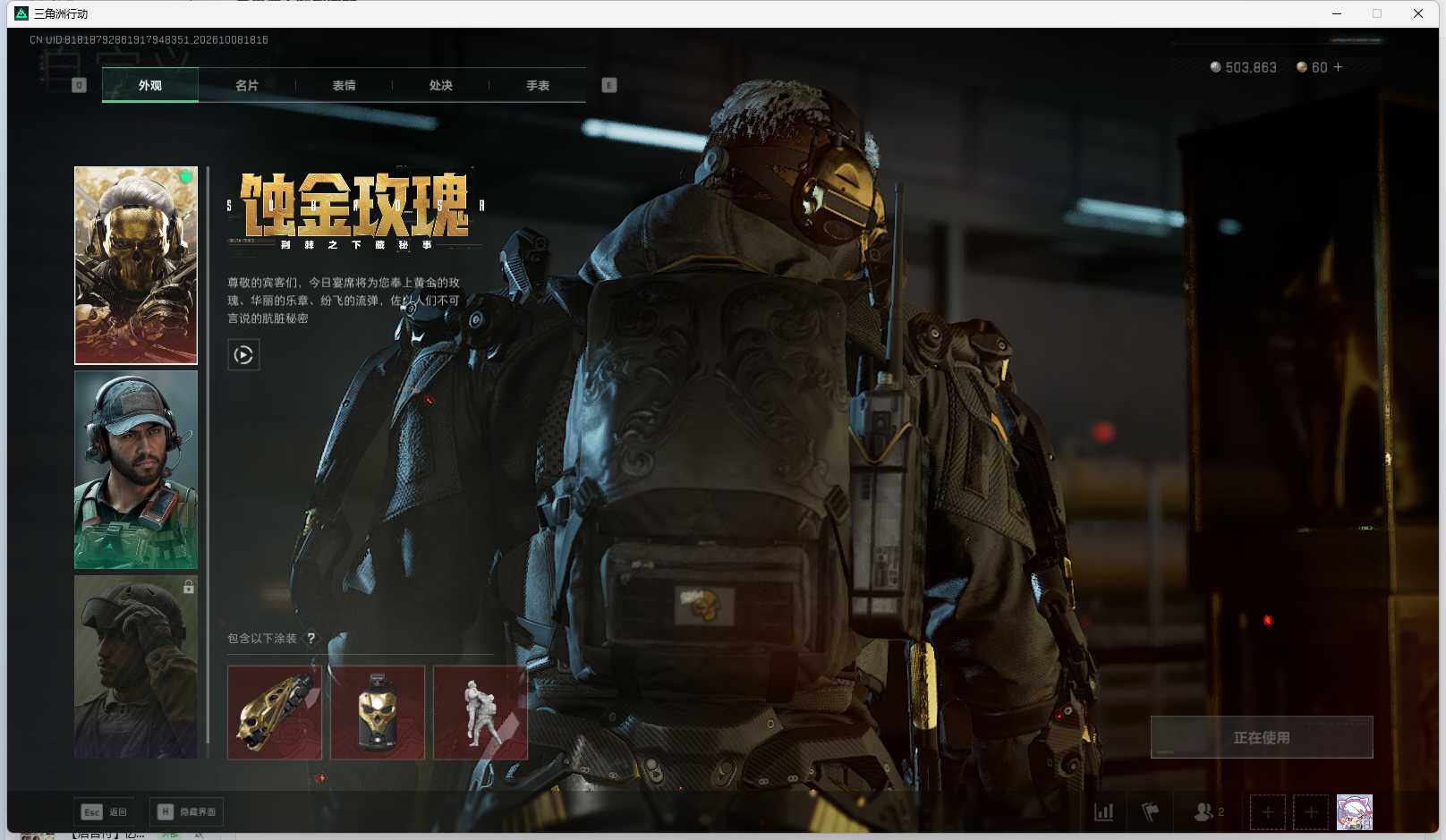Close the 三角洲行动 window
Viewport: 1446px width, 840px height.
pyautogui.click(x=1418, y=13)
